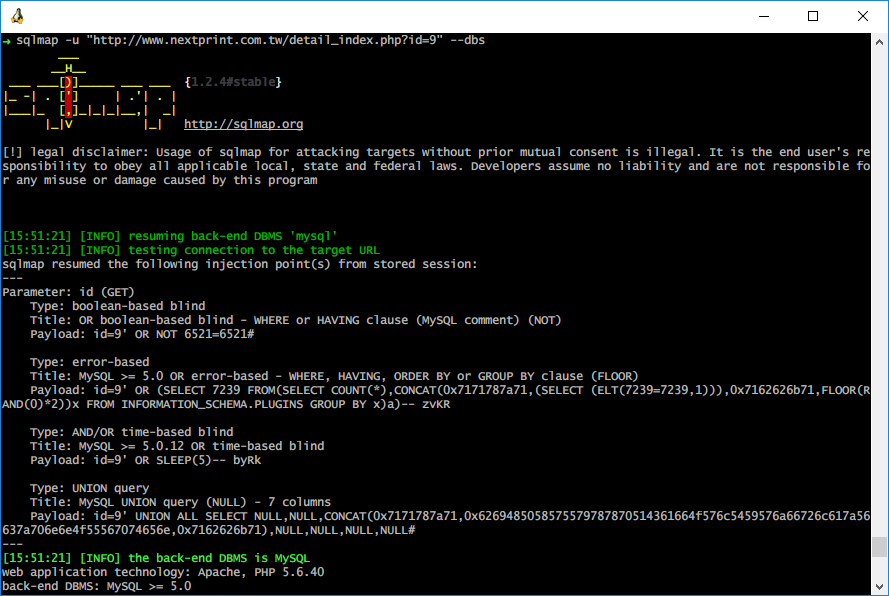The width and height of the screenshot is (889, 596).
Task: Click 'MySQL >= 5.0.12 OR time-based blind' title
Action: pyautogui.click(x=177, y=446)
